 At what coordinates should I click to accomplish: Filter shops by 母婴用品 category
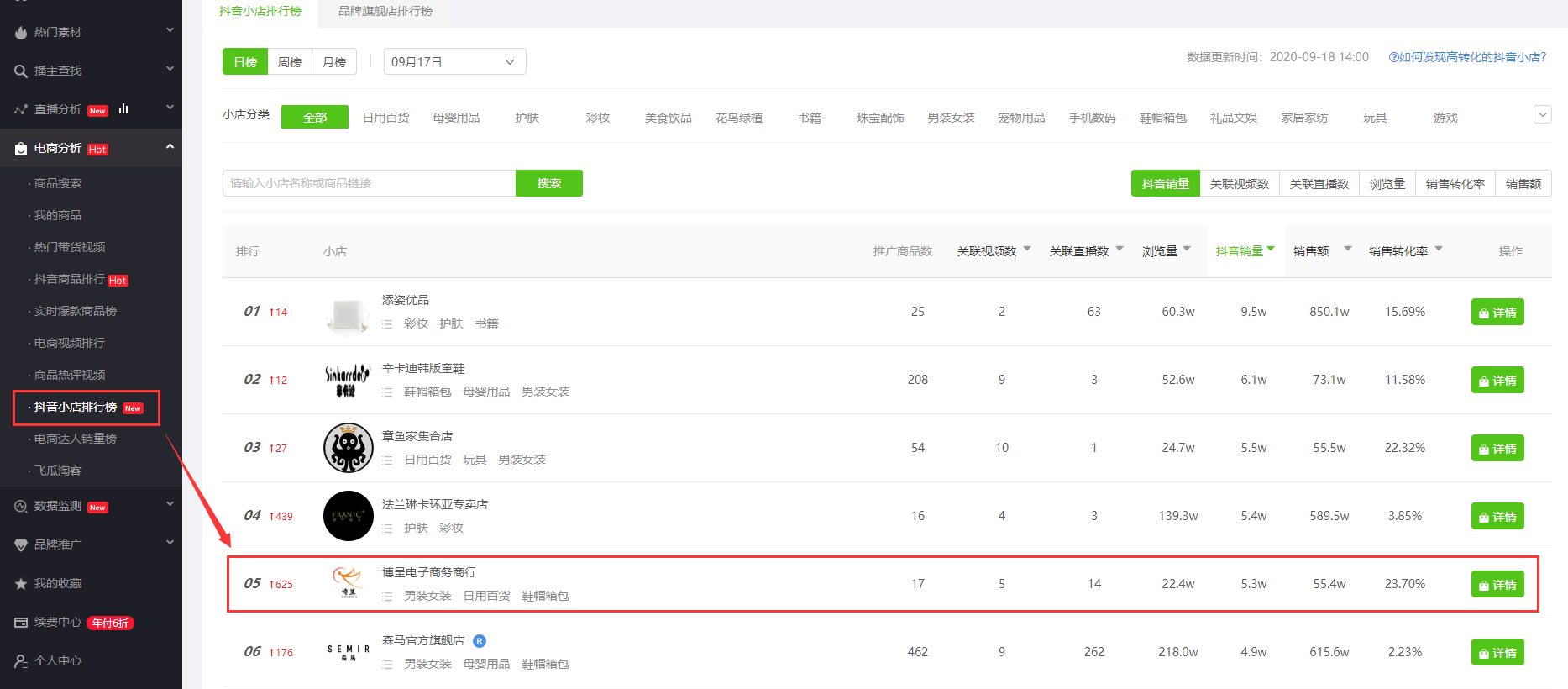click(x=456, y=118)
